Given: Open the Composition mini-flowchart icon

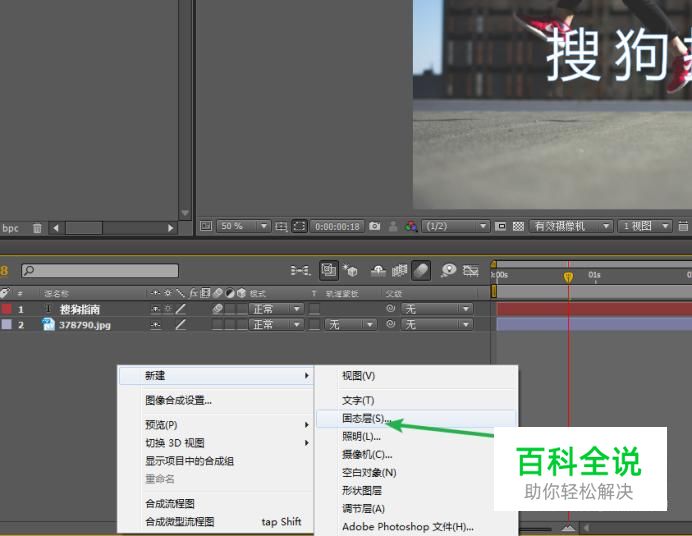Looking at the screenshot, I should tap(301, 270).
